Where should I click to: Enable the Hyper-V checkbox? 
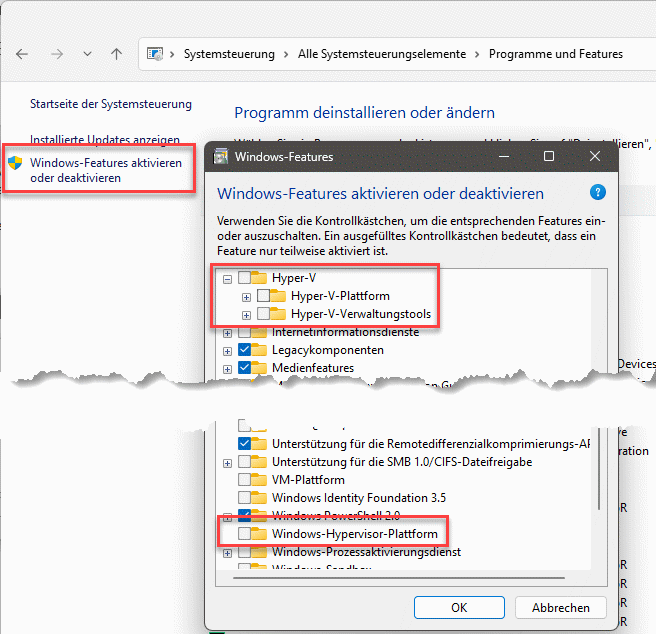tap(244, 277)
